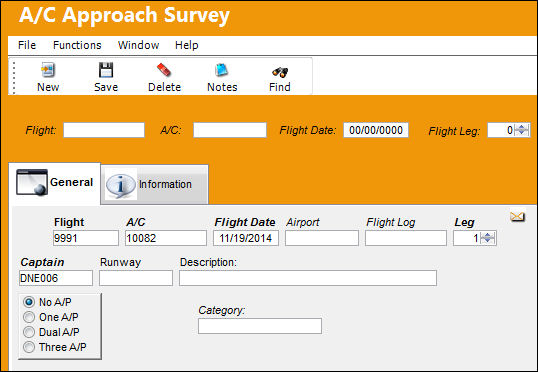Click the Delete eraser icon
This screenshot has height=372, width=538.
coord(164,70)
